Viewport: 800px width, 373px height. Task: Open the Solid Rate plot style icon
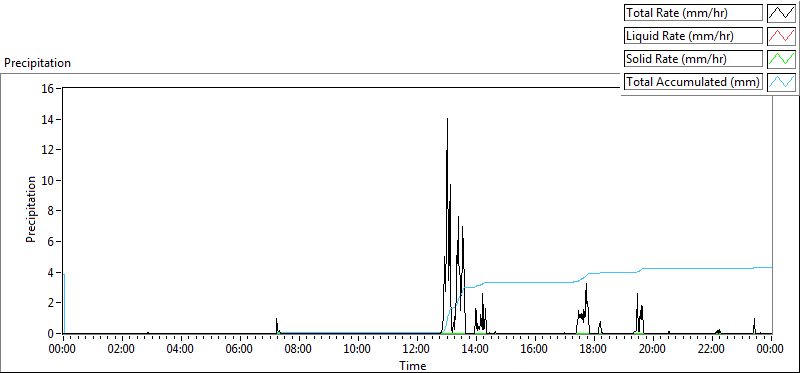coord(781,59)
